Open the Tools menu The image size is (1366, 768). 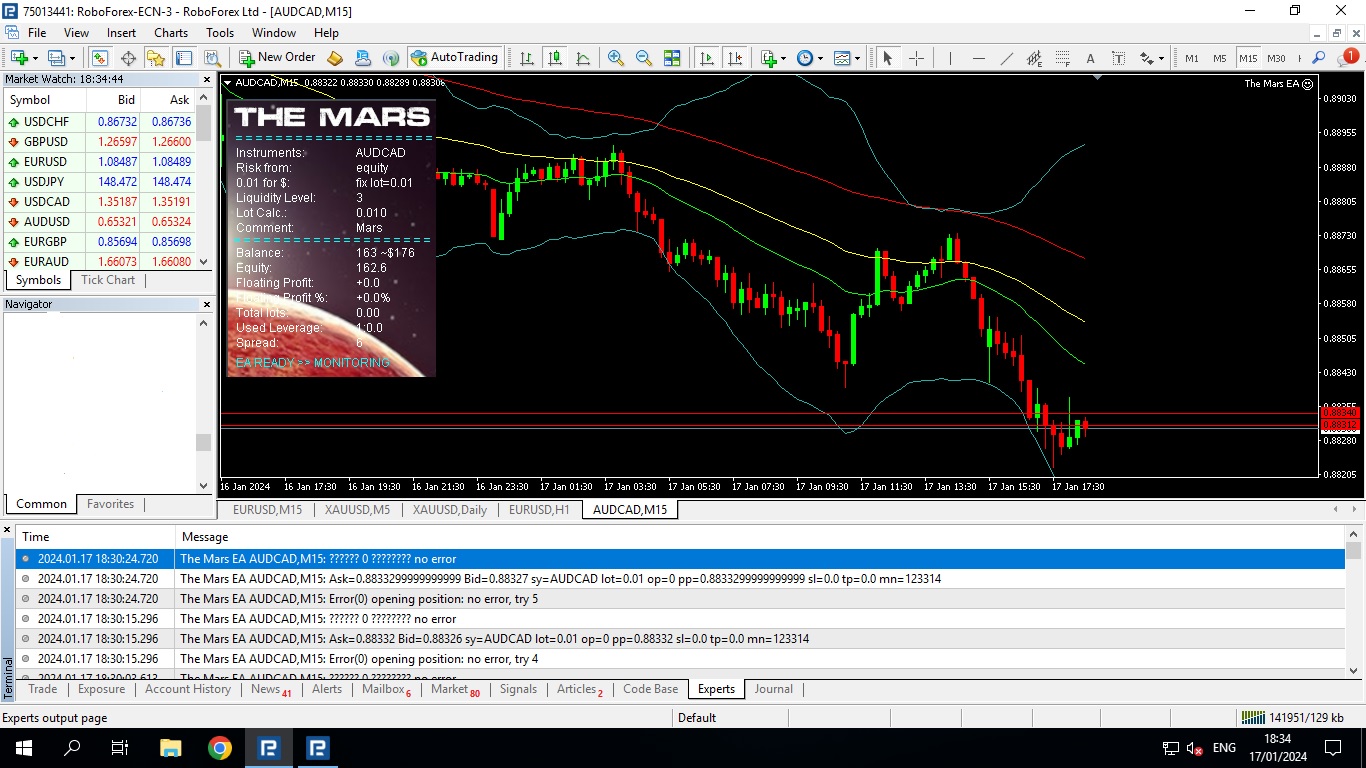220,33
